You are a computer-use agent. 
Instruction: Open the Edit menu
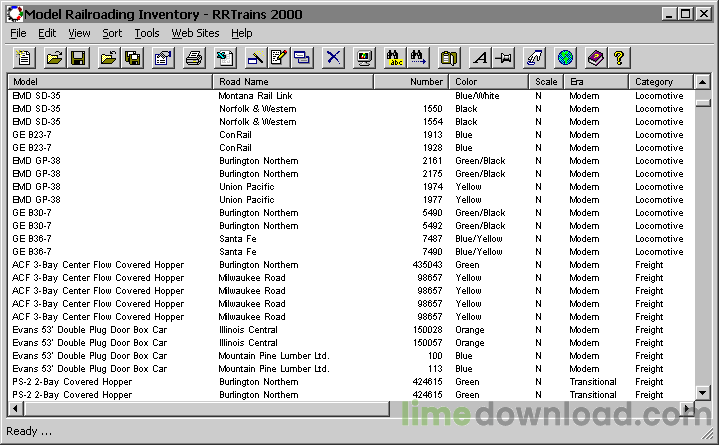tap(47, 33)
